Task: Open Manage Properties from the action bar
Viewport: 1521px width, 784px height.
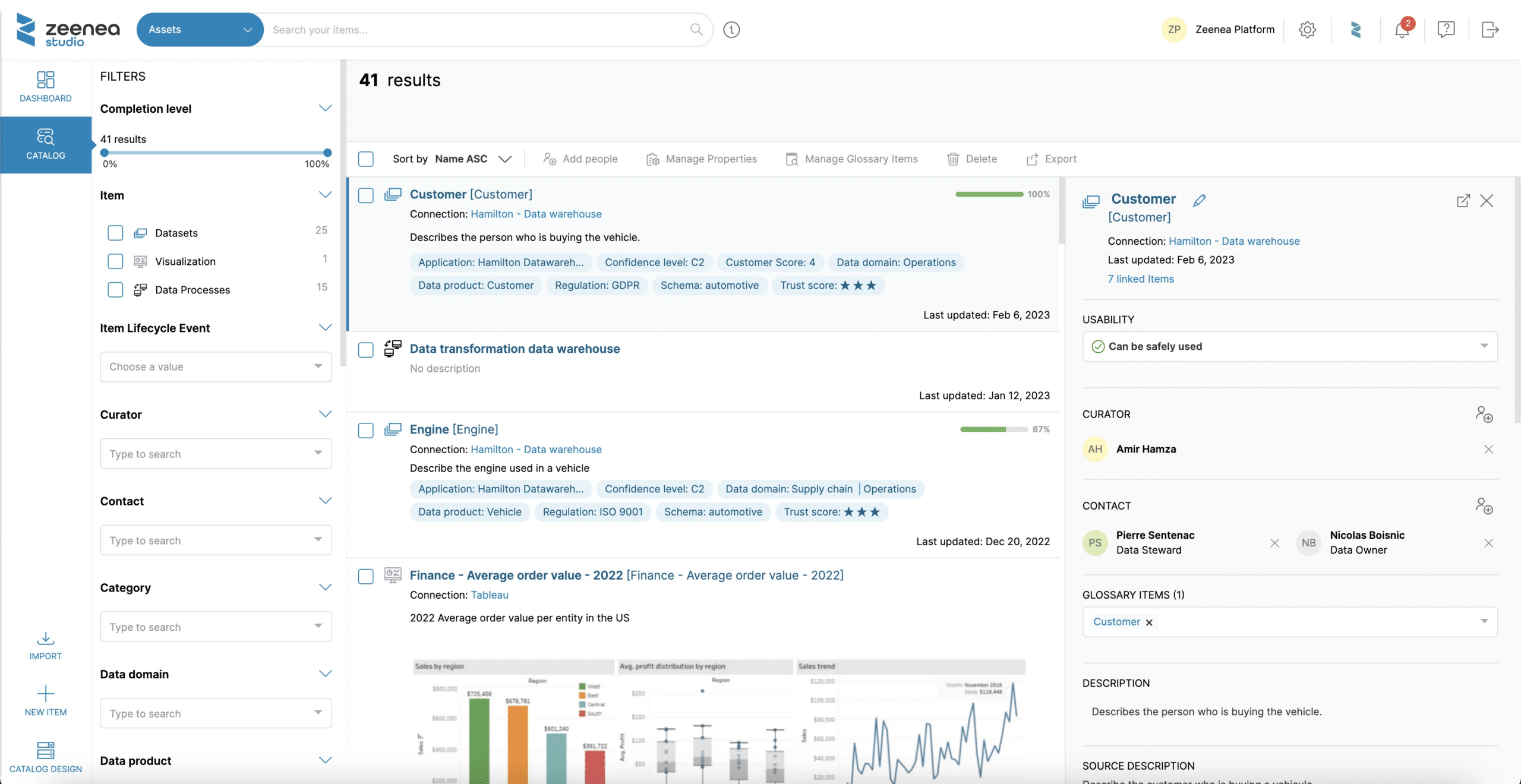Action: (702, 159)
